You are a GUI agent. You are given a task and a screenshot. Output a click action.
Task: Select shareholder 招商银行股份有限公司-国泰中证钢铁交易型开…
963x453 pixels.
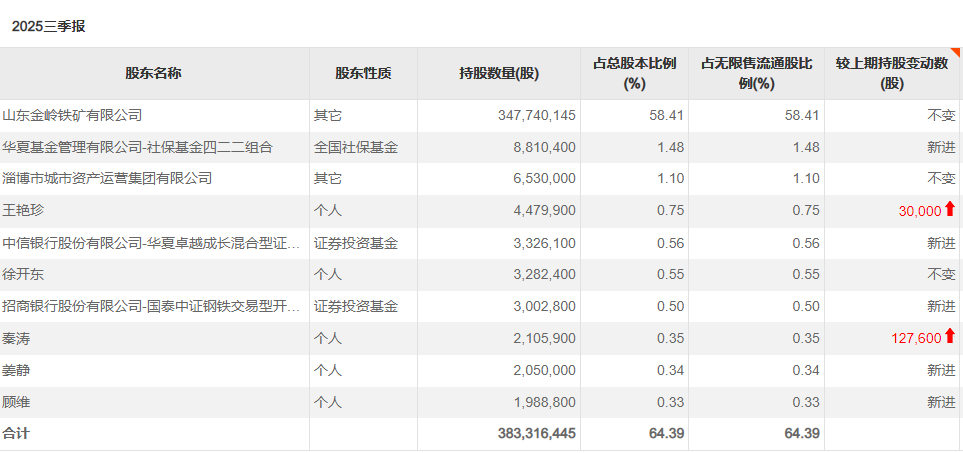(152, 306)
